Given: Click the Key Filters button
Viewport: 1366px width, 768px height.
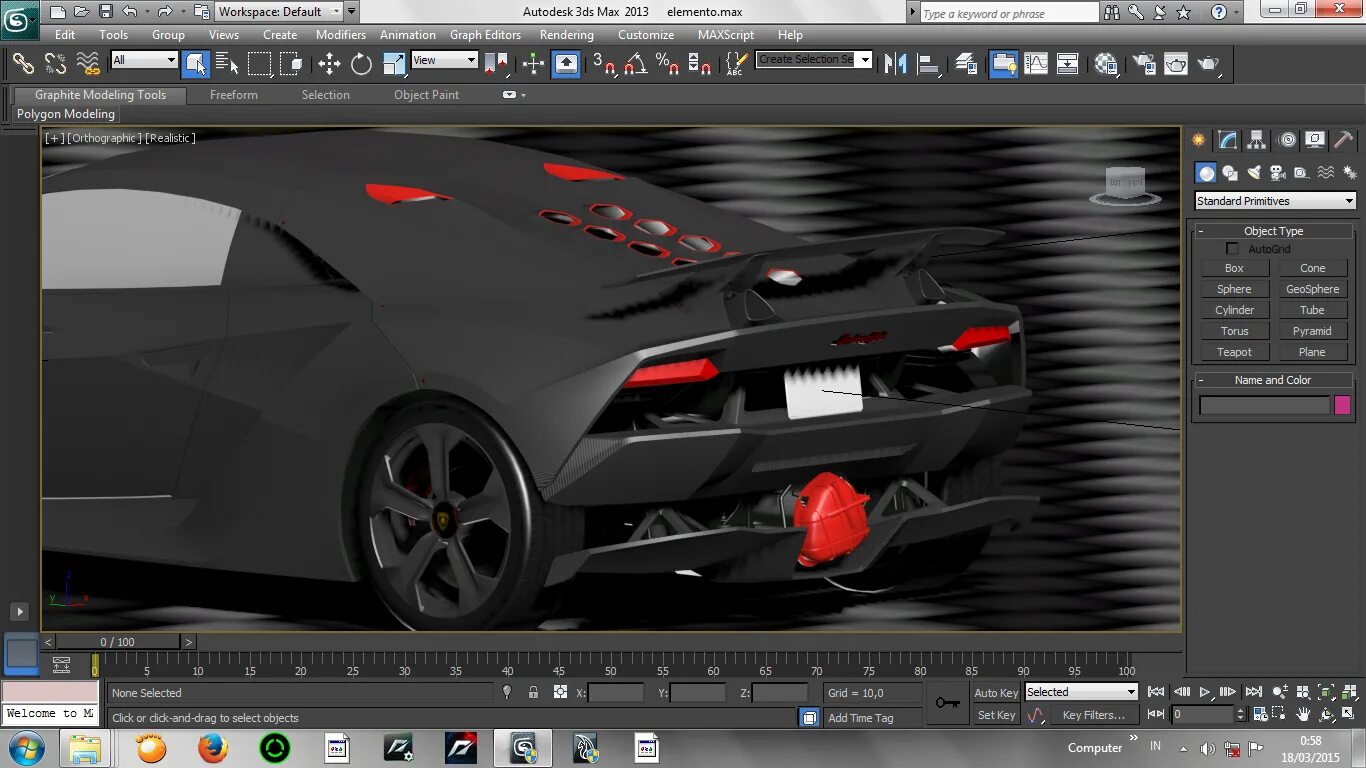Looking at the screenshot, I should click(1093, 715).
